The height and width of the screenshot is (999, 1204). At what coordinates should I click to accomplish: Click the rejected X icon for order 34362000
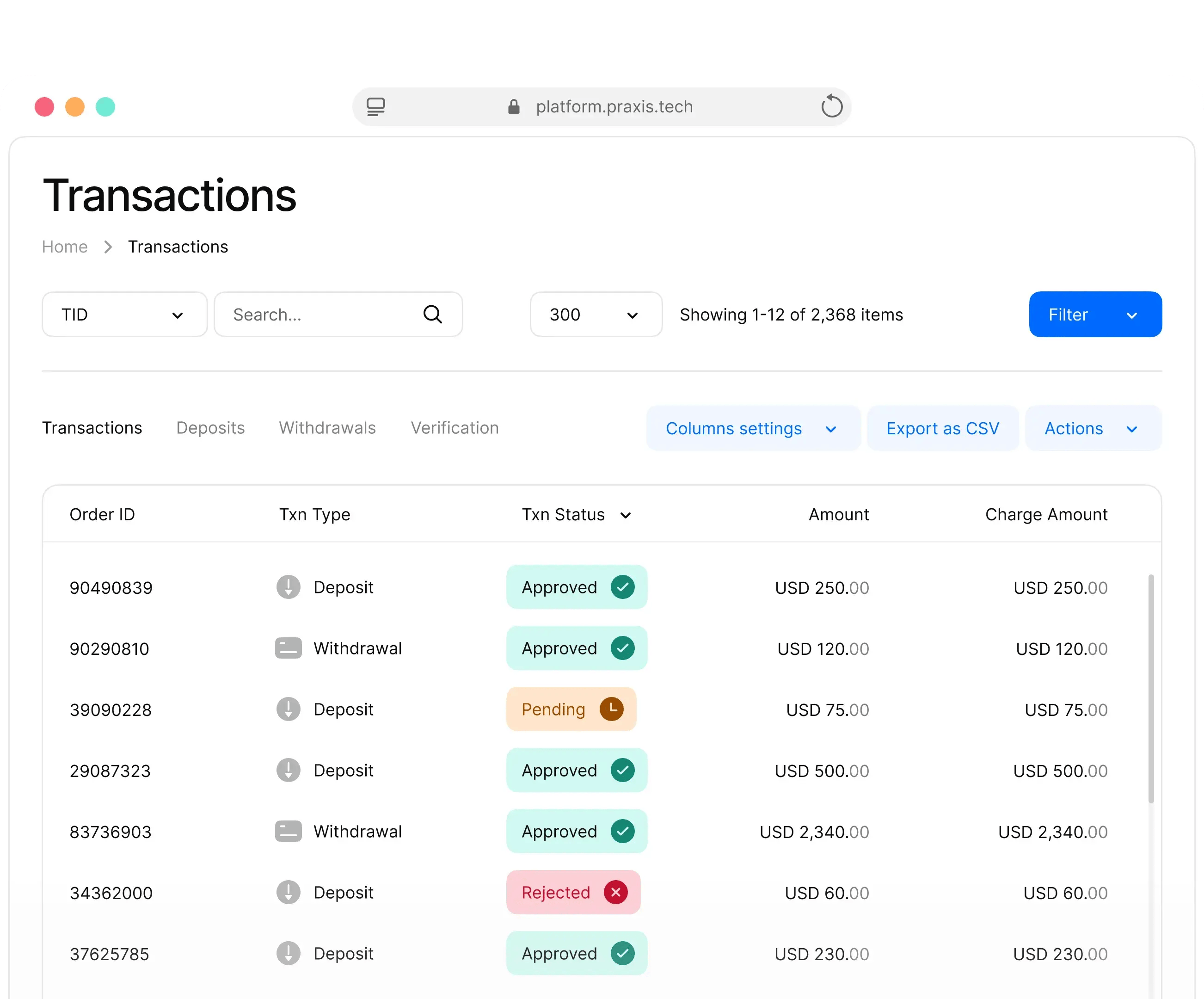click(x=616, y=892)
